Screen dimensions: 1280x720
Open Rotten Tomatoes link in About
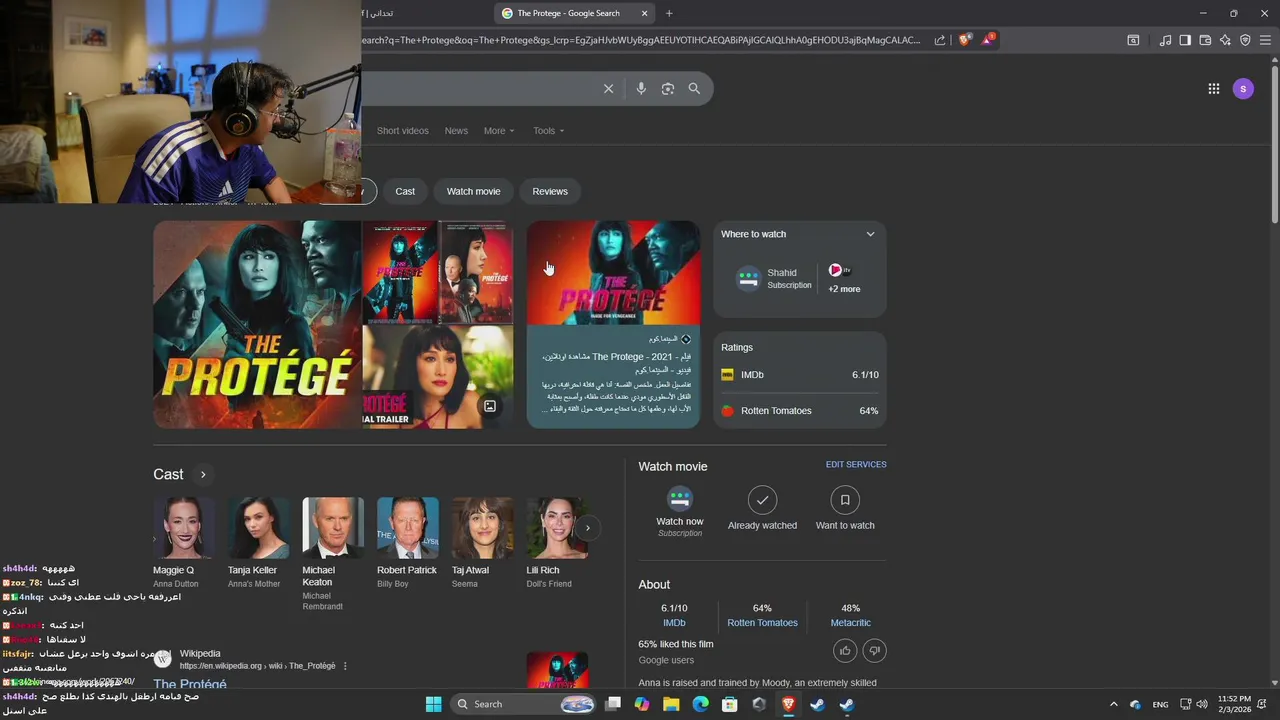[762, 623]
